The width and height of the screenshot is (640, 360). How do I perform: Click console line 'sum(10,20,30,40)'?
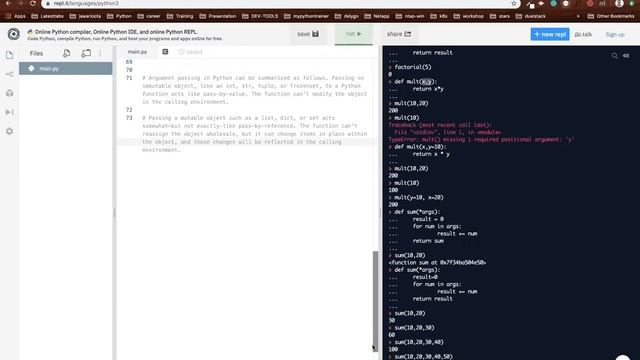419,342
